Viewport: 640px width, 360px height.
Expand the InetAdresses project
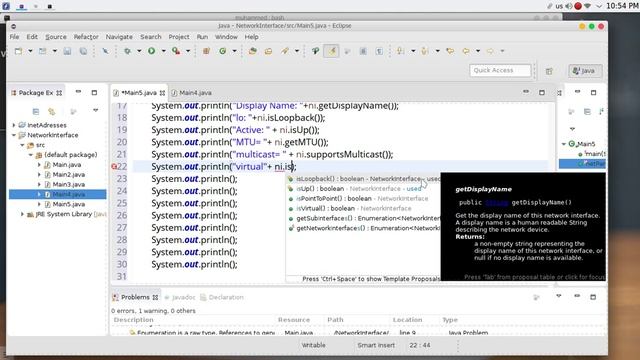[14, 125]
